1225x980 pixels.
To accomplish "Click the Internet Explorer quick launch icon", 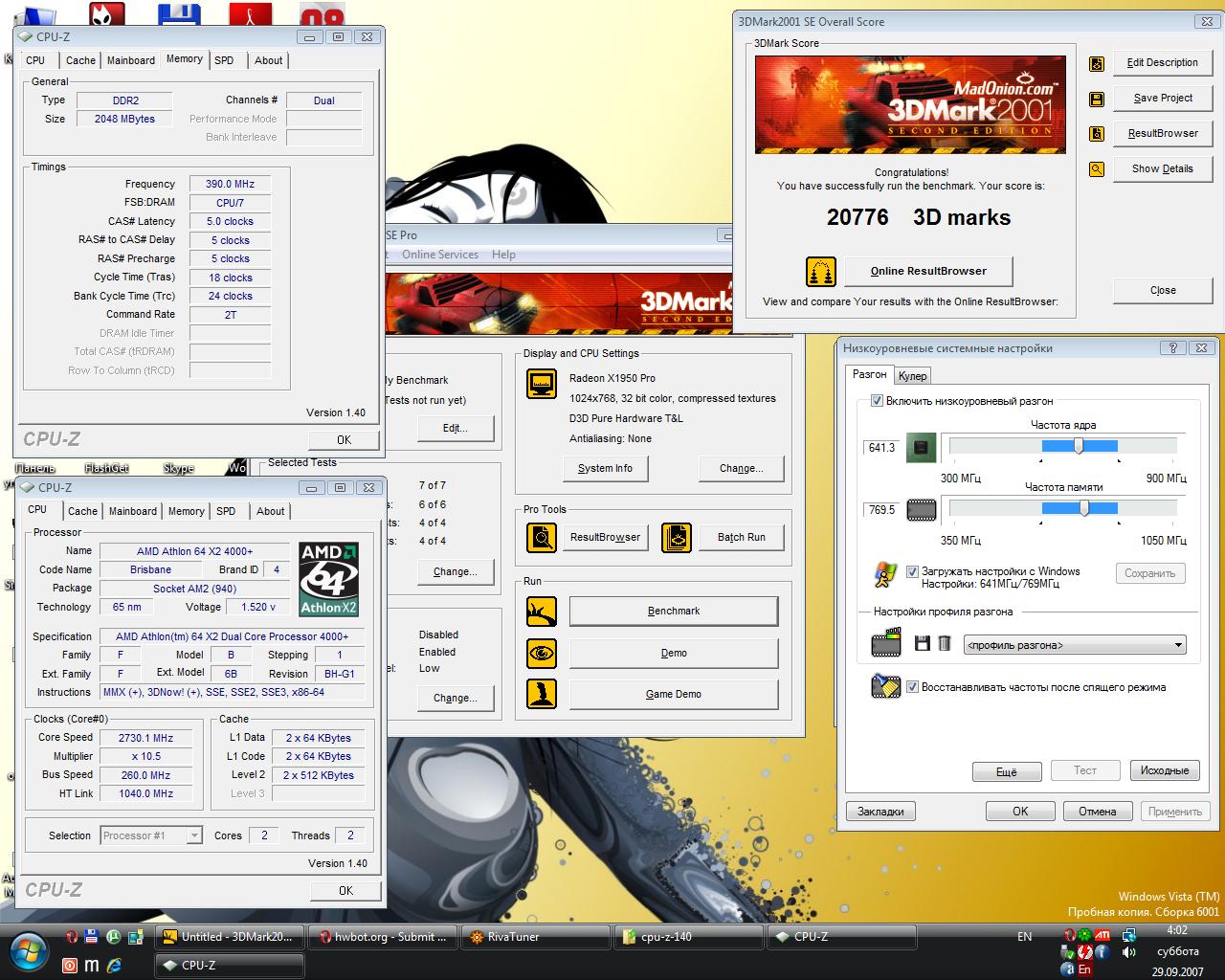I will pyautogui.click(x=114, y=966).
